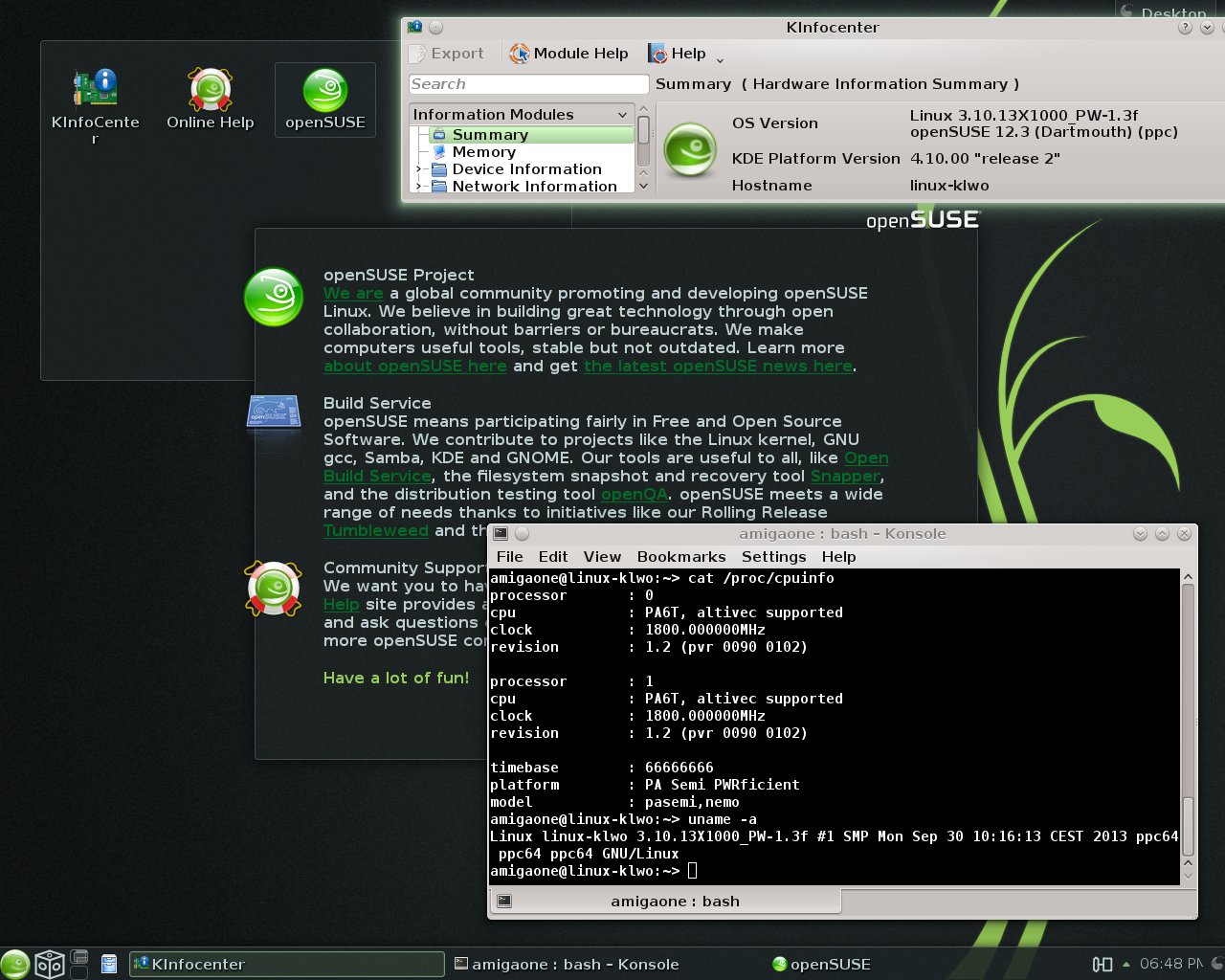The height and width of the screenshot is (980, 1225).
Task: Open the Information Modules dropdown
Action: pyautogui.click(x=521, y=114)
